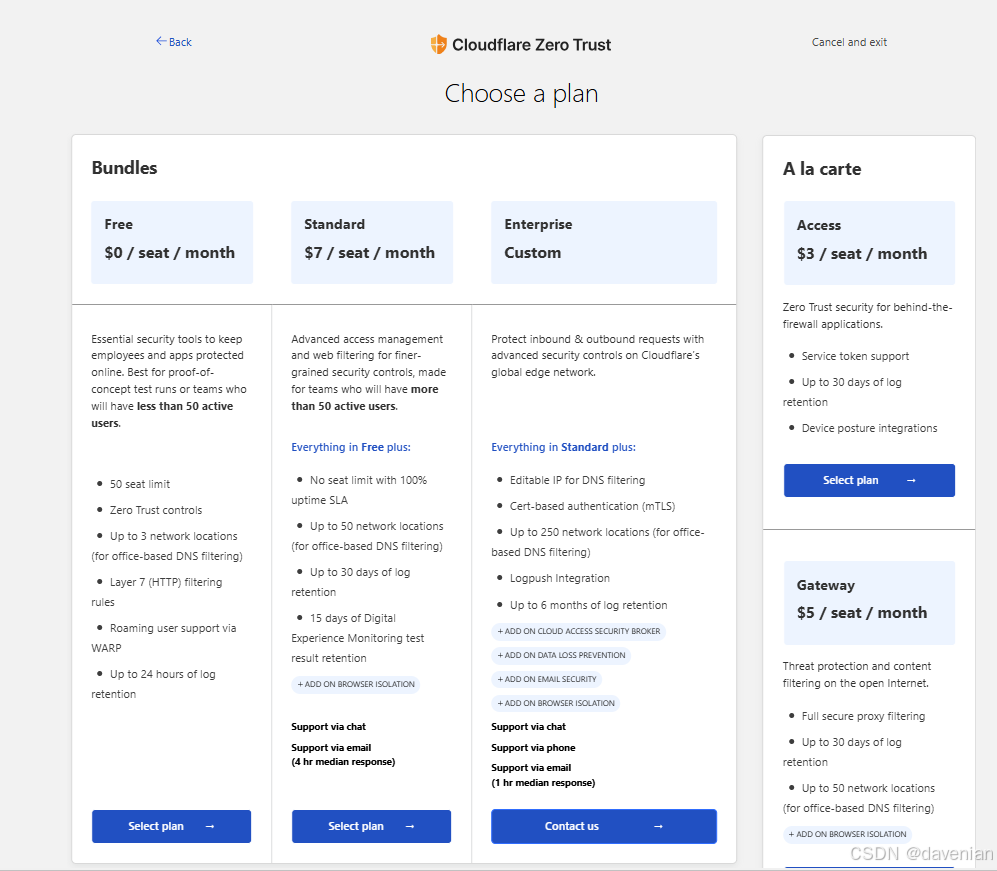Click '(1 hr median response)' text

click(543, 783)
